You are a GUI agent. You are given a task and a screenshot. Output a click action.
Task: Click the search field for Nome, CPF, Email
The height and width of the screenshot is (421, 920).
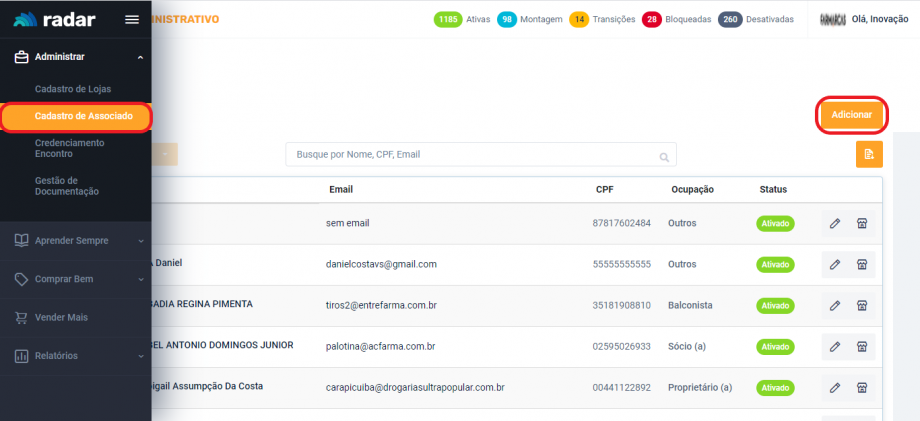[470, 155]
